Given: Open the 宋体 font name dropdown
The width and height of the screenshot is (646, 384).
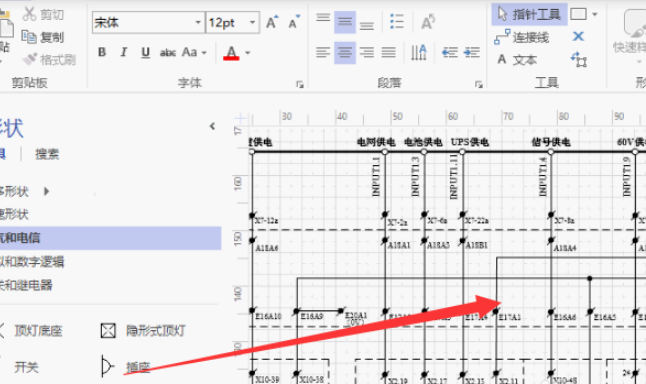Looking at the screenshot, I should coord(149,22).
